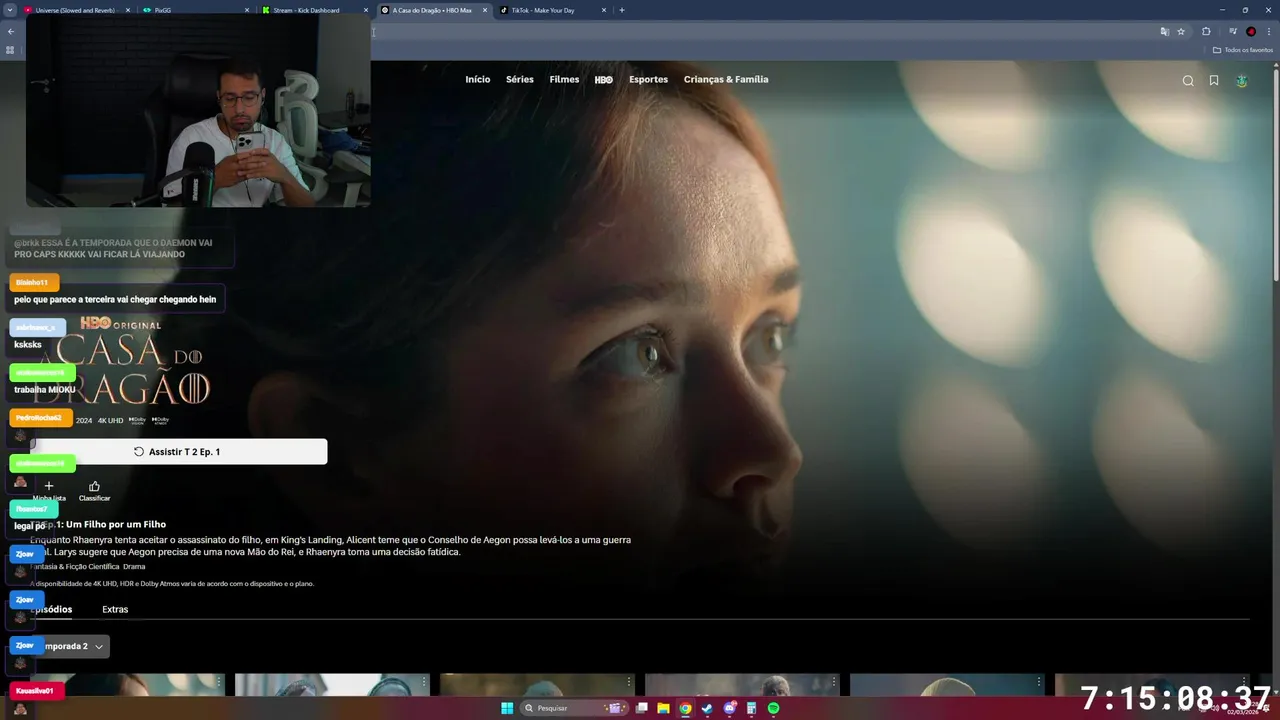The height and width of the screenshot is (720, 1280).
Task: Open the second episode thumbnail
Action: 332,684
